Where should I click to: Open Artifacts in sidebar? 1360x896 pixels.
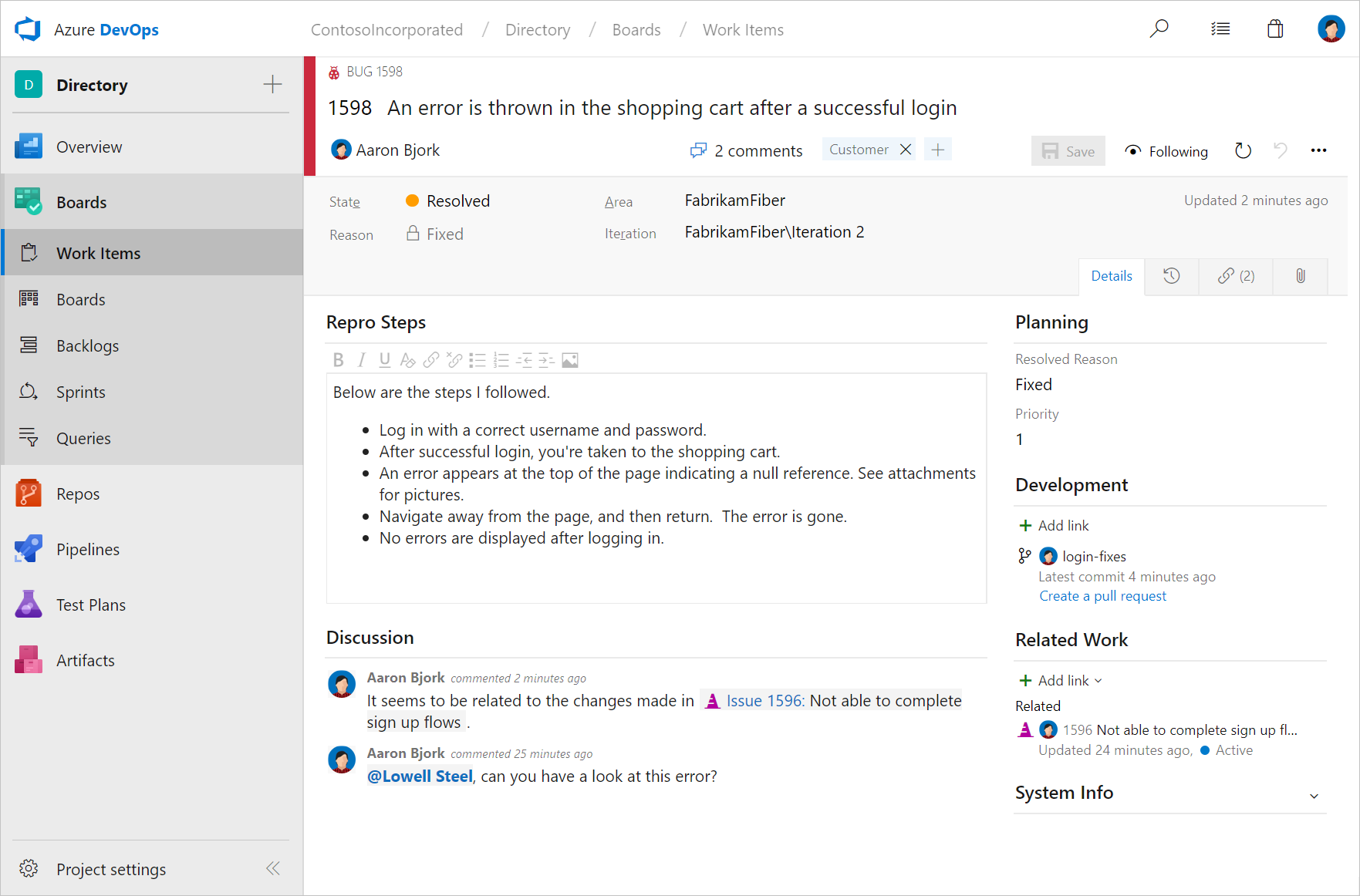point(152,660)
